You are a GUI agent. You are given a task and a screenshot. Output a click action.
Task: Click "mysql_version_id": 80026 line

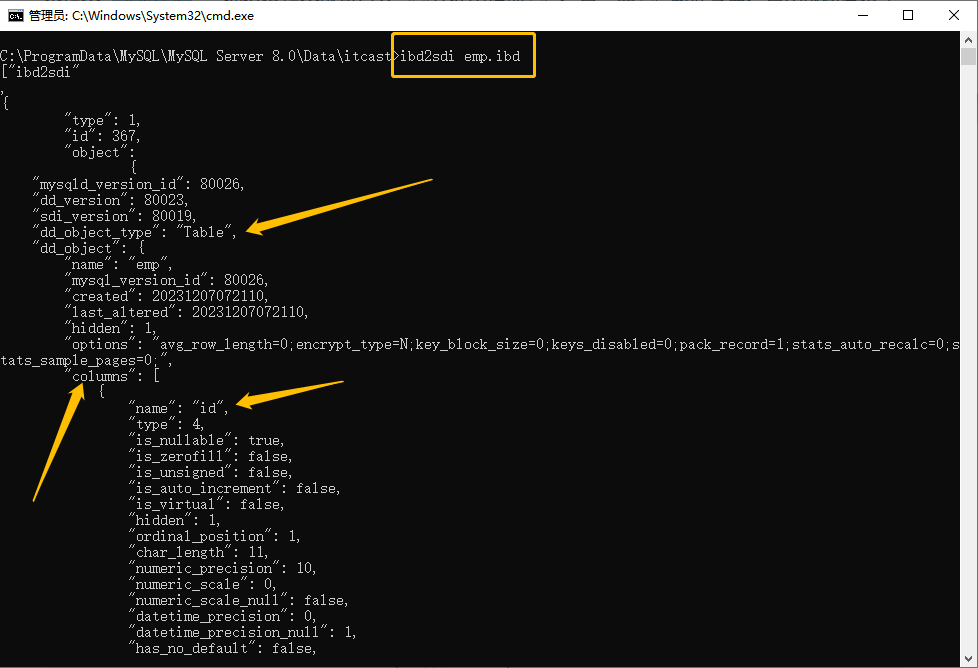167,280
